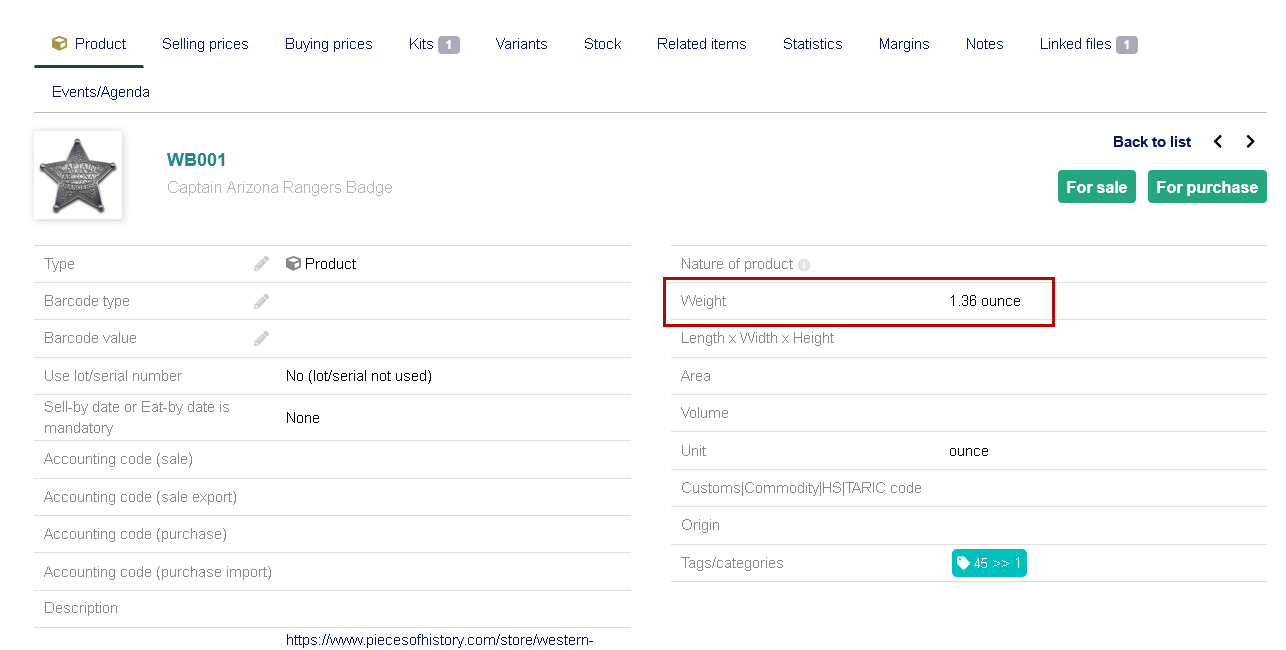Open the Margins tab
Screen dimensions: 1286x650
pyautogui.click(x=904, y=44)
